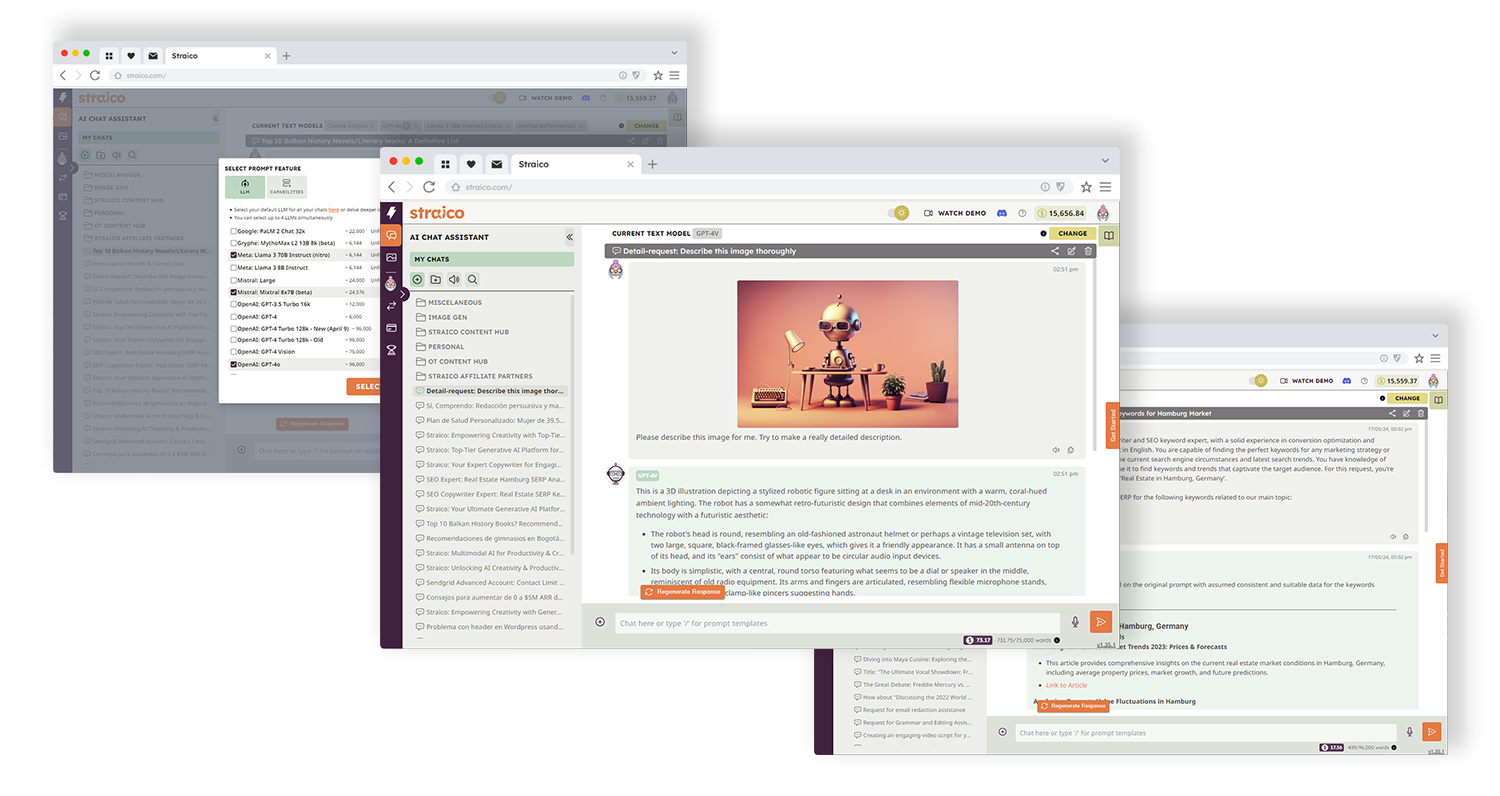Select MY CHATS tab in middle window

(x=492, y=259)
